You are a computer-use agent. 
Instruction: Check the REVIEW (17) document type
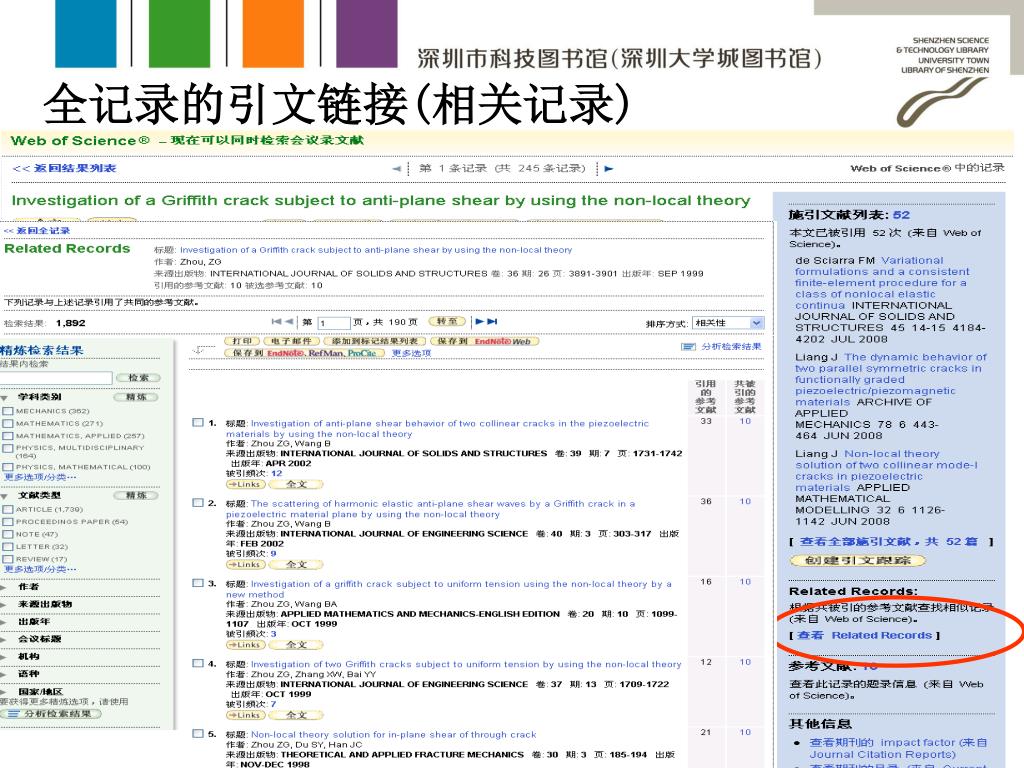click(x=8, y=560)
